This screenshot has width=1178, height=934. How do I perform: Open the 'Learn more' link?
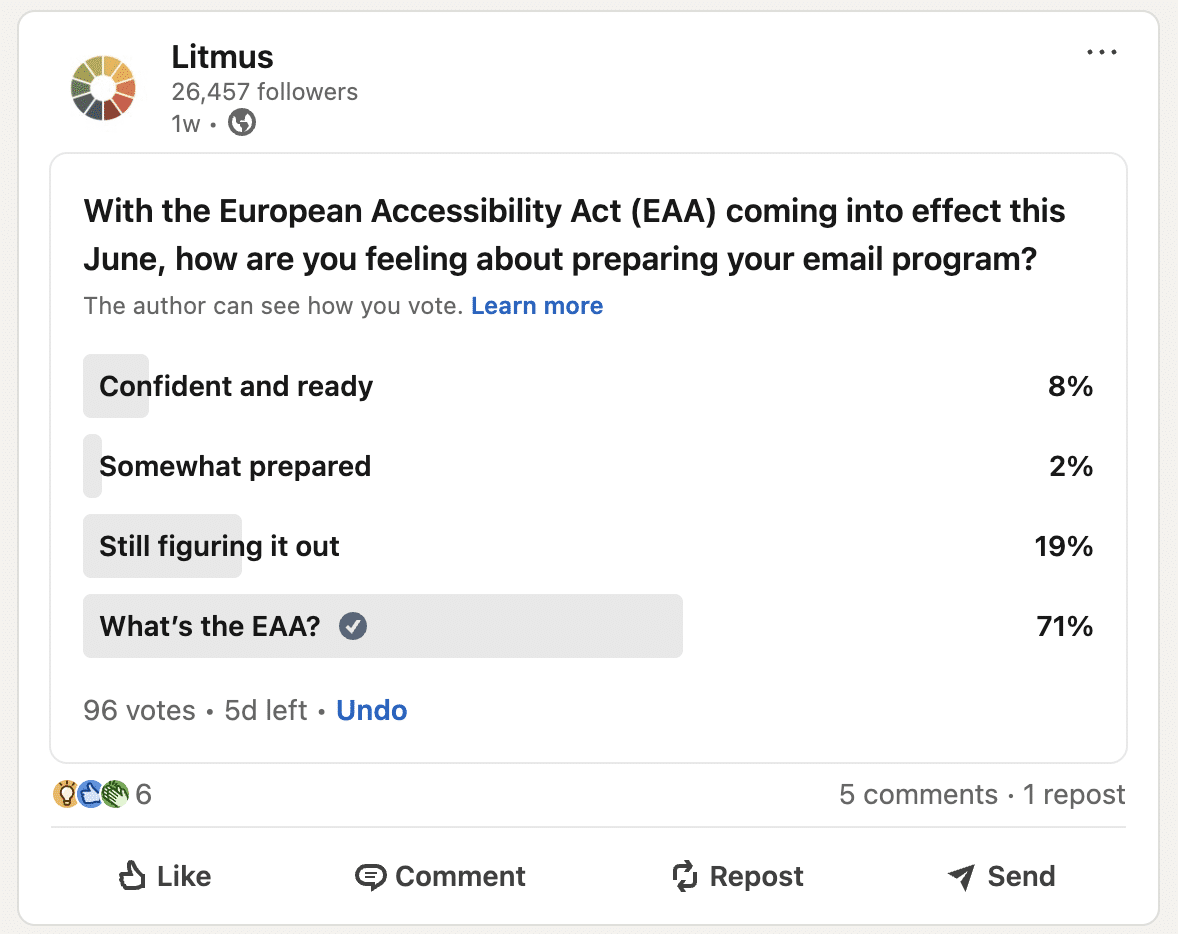coord(537,306)
